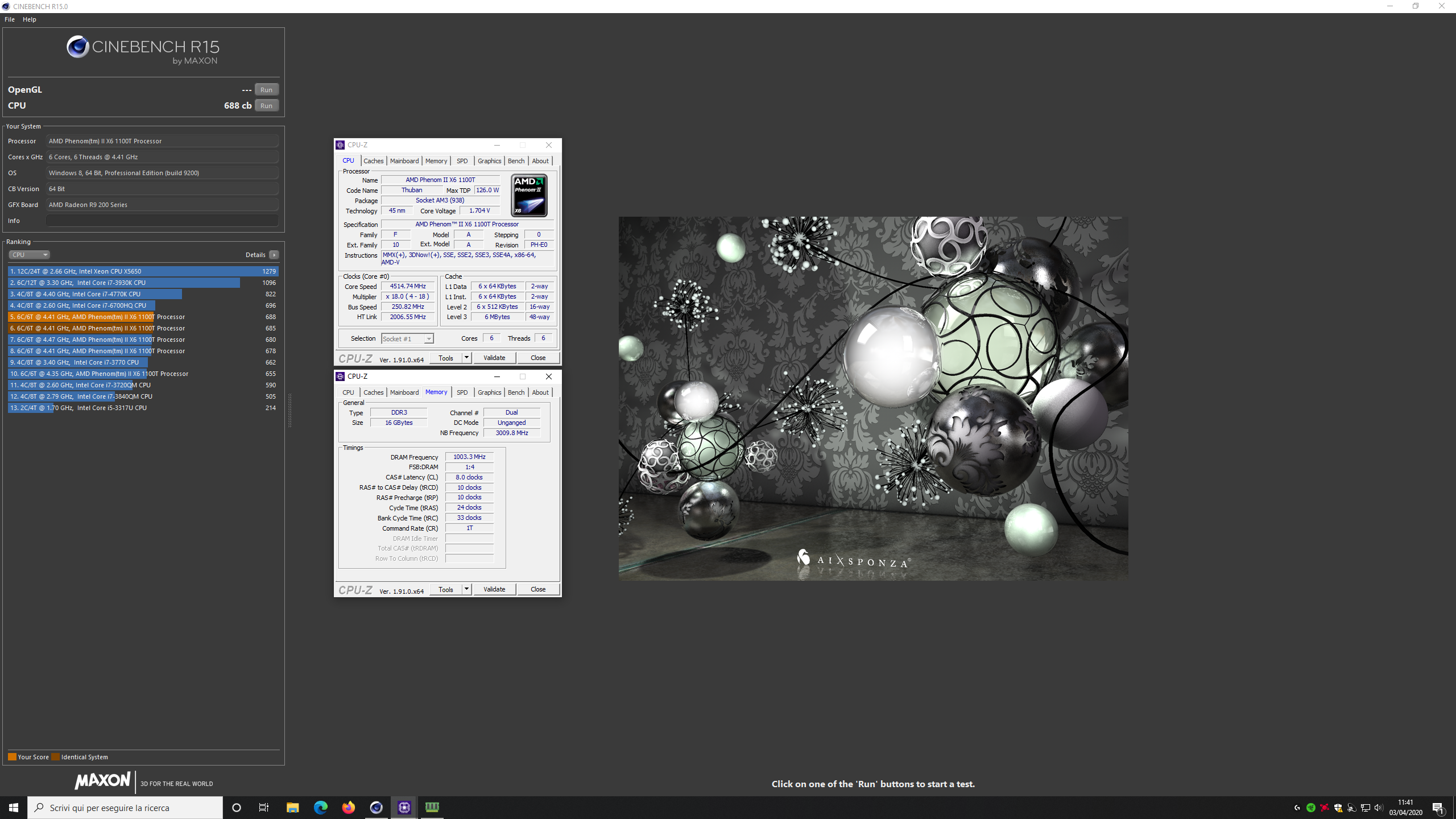Run the OpenGL benchmark

(266, 90)
